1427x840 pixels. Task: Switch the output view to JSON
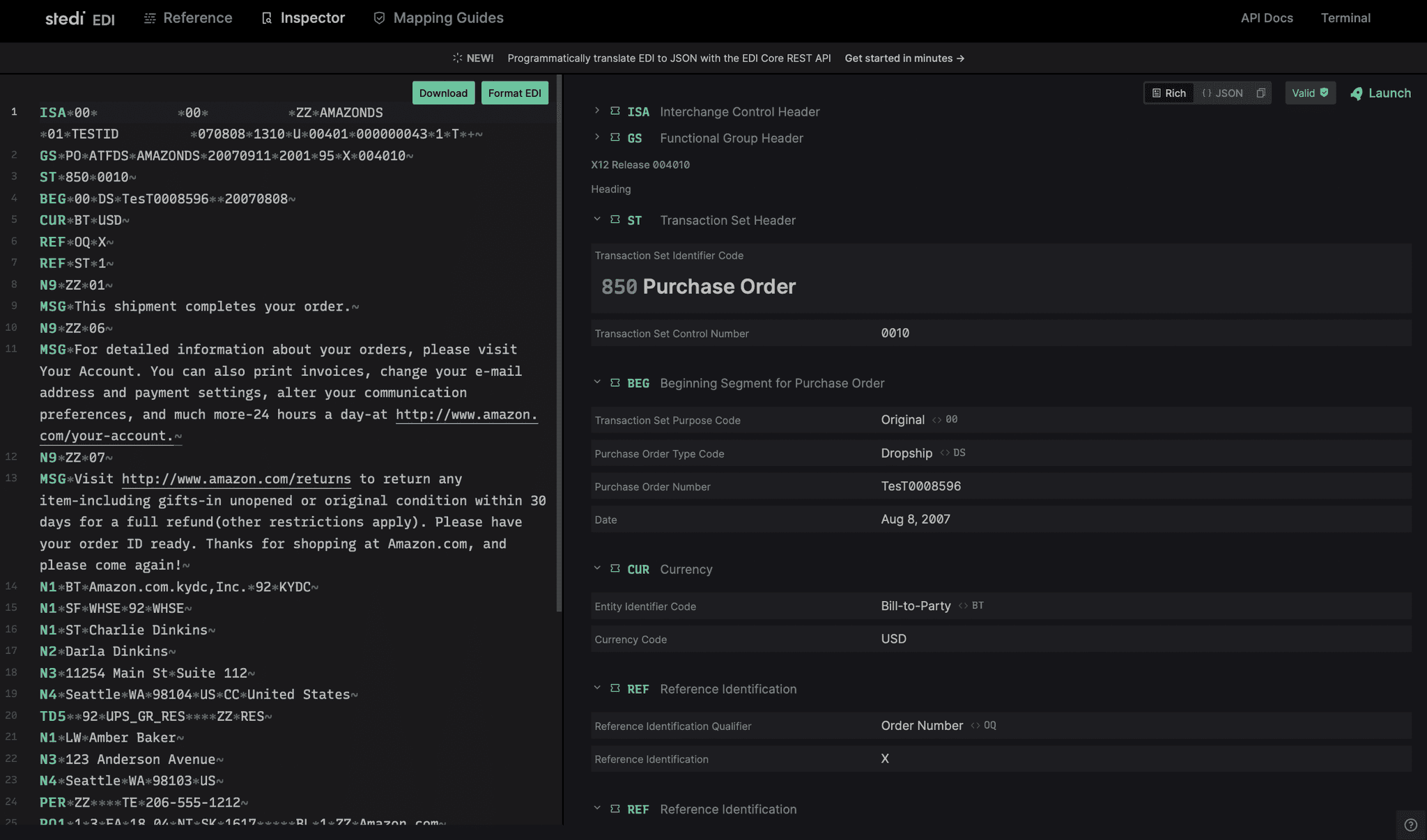pos(1225,93)
